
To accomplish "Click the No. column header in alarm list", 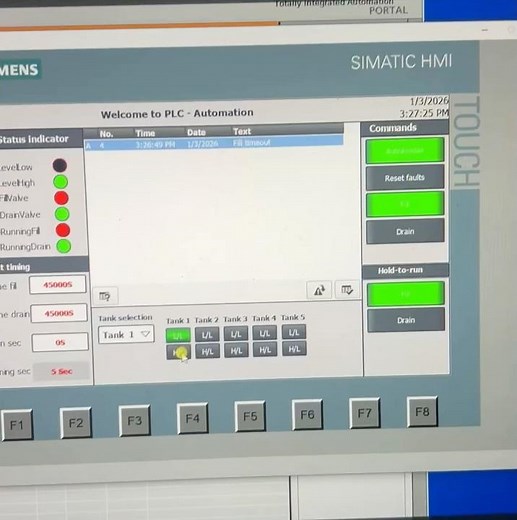I will click(x=106, y=134).
